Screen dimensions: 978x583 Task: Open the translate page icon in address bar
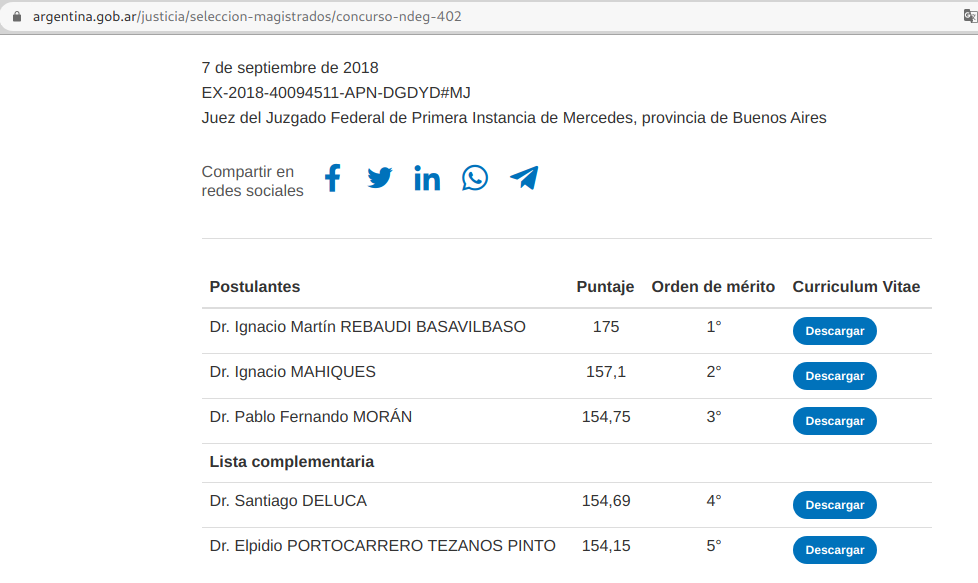coord(971,16)
